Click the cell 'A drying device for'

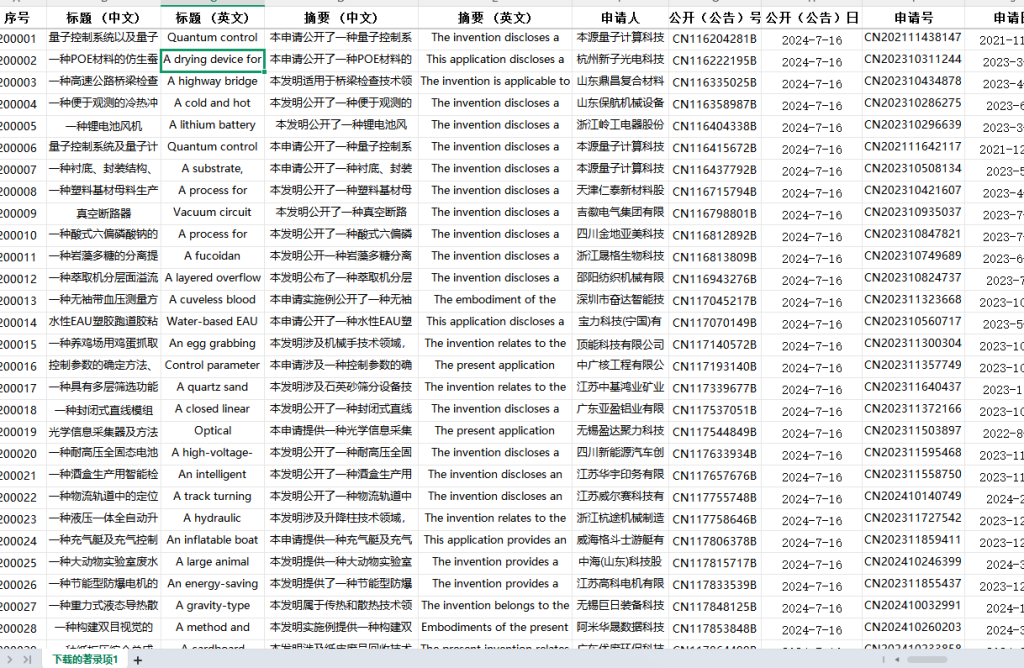point(212,59)
